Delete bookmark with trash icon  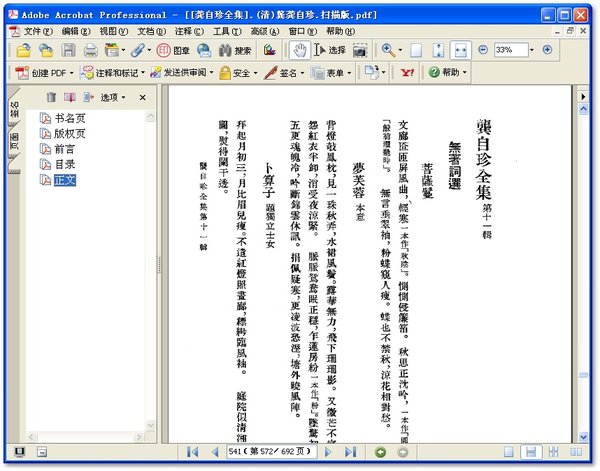[x=51, y=97]
